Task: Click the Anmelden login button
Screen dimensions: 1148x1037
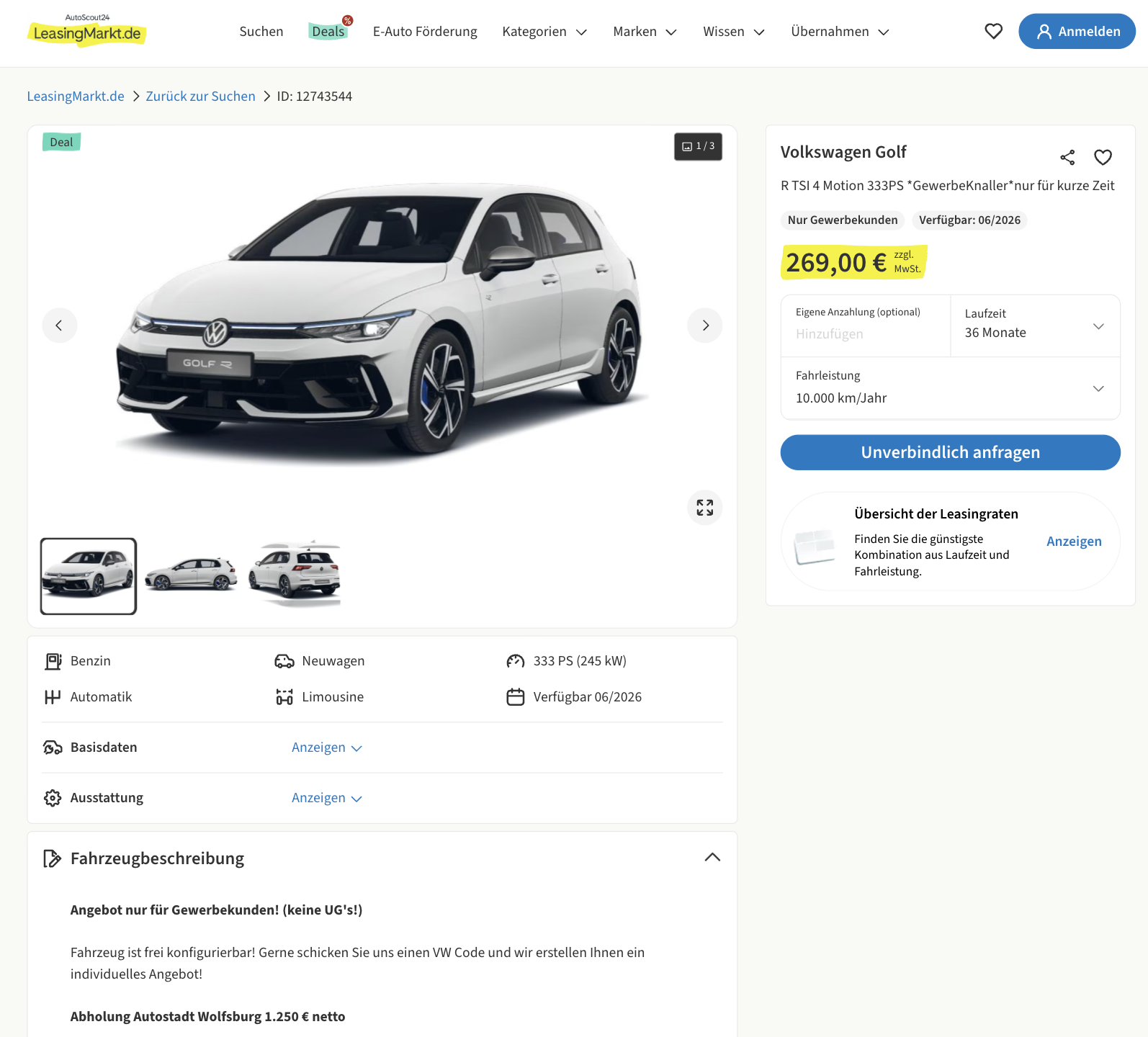Action: coord(1077,32)
